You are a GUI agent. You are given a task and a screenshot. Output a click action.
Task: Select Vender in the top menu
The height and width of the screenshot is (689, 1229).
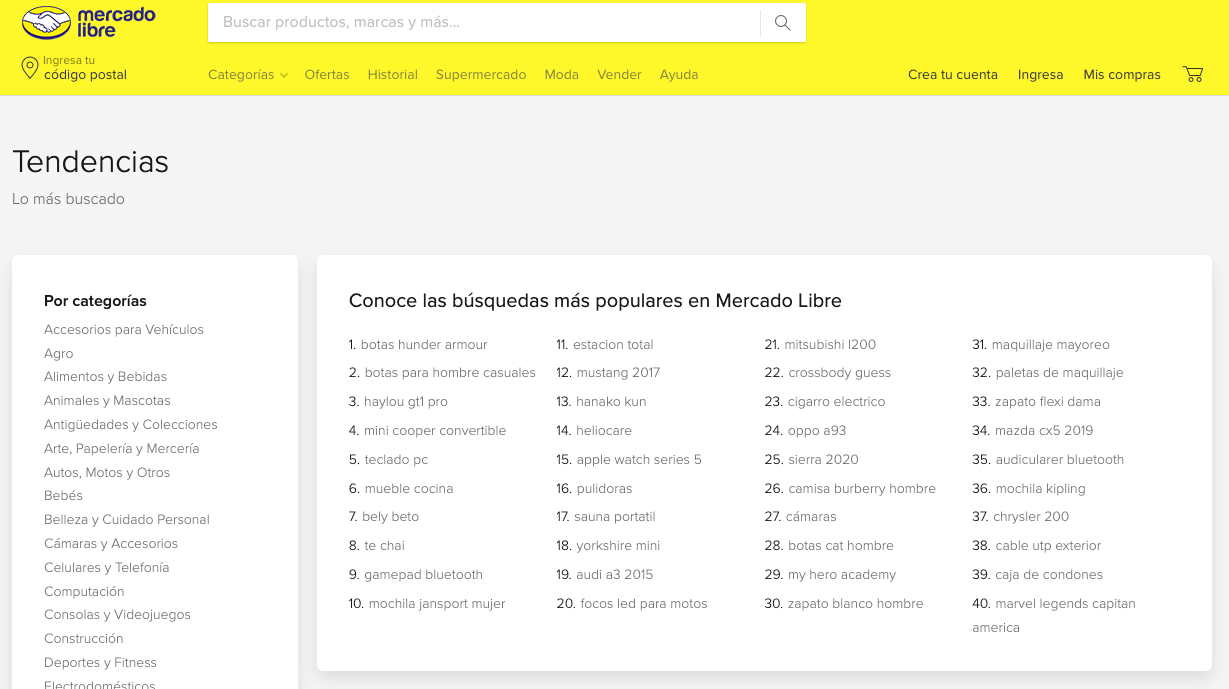tap(619, 75)
